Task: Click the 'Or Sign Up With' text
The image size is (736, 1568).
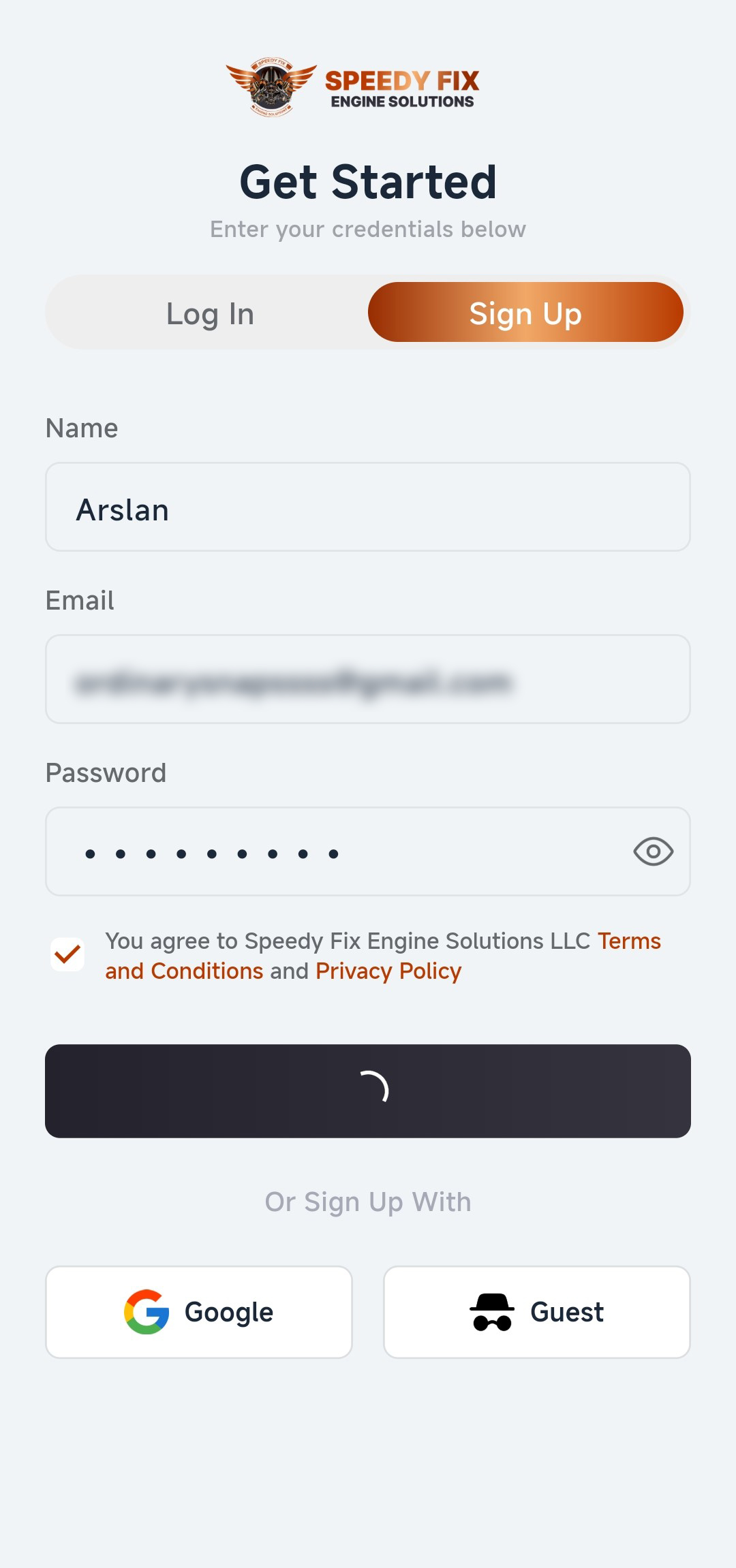Action: [x=368, y=1202]
